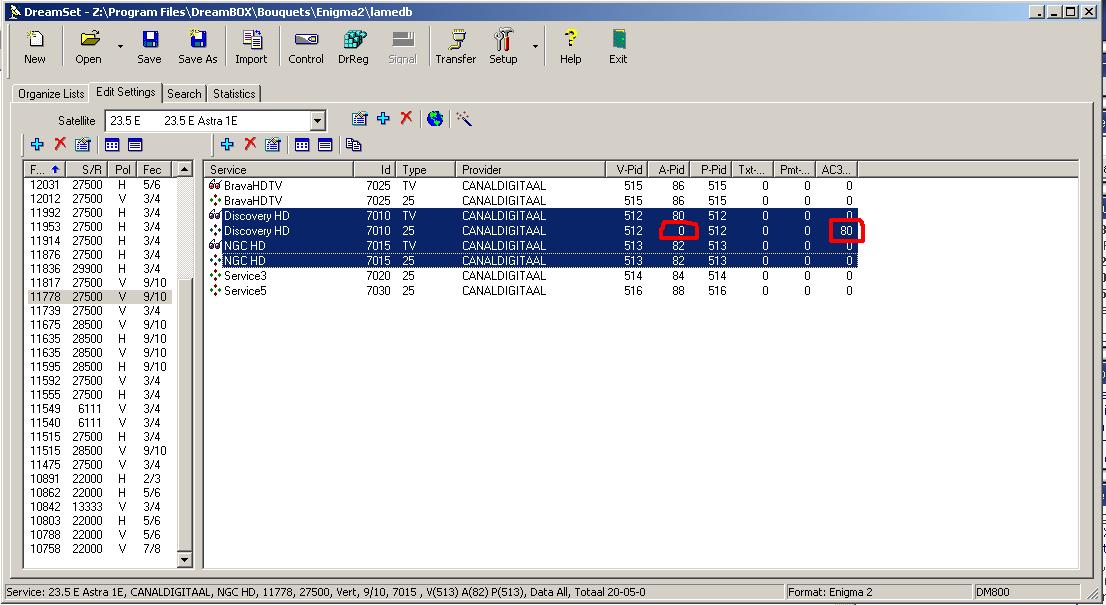Add a transponder using the plus icon
The width and height of the screenshot is (1106, 605).
pyautogui.click(x=37, y=145)
